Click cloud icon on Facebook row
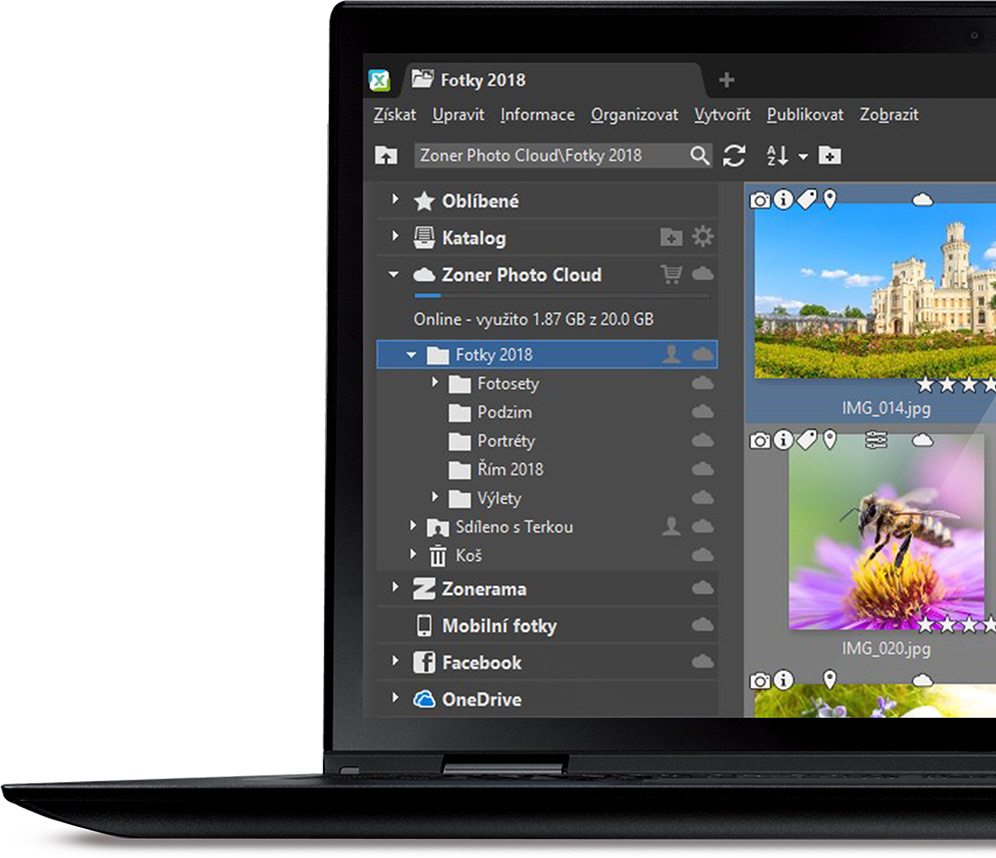The image size is (996, 858). (x=703, y=662)
